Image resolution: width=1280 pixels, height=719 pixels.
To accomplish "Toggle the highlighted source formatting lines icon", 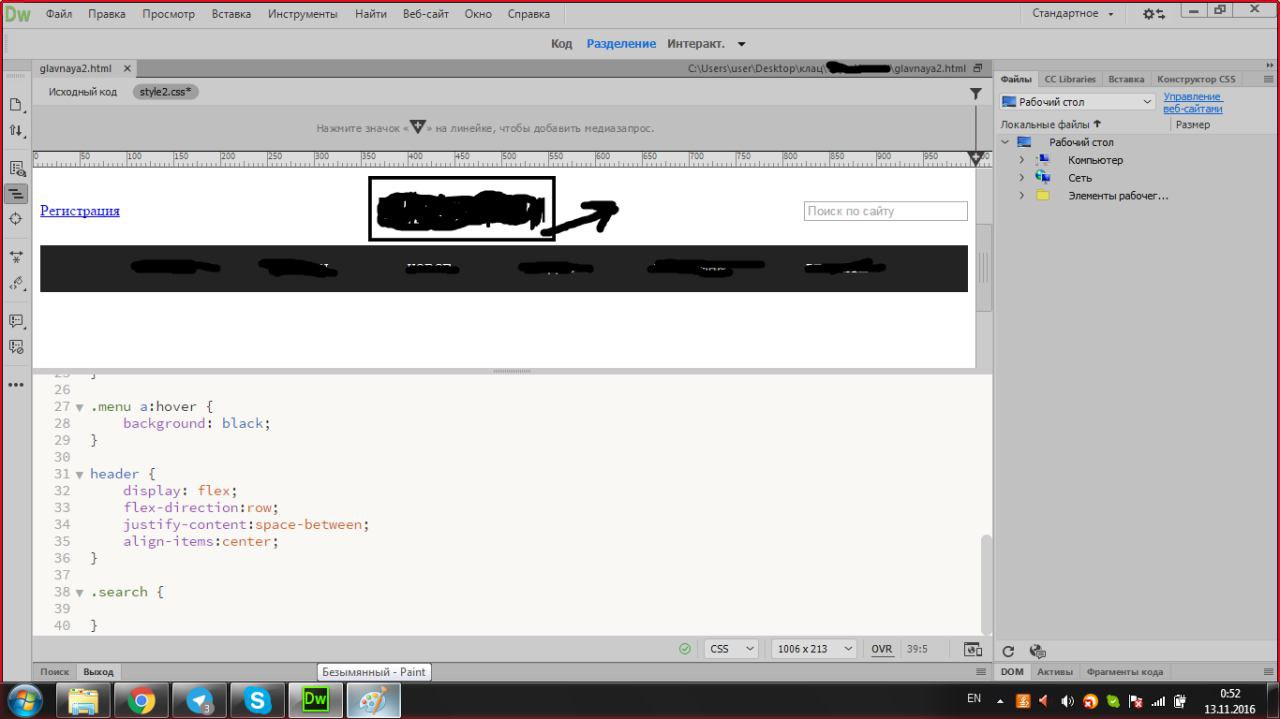I will tap(16, 194).
